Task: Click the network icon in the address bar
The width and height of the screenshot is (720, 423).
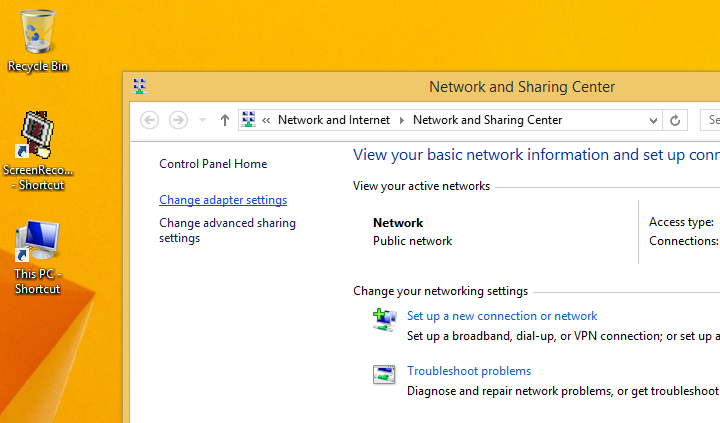Action: pyautogui.click(x=248, y=119)
